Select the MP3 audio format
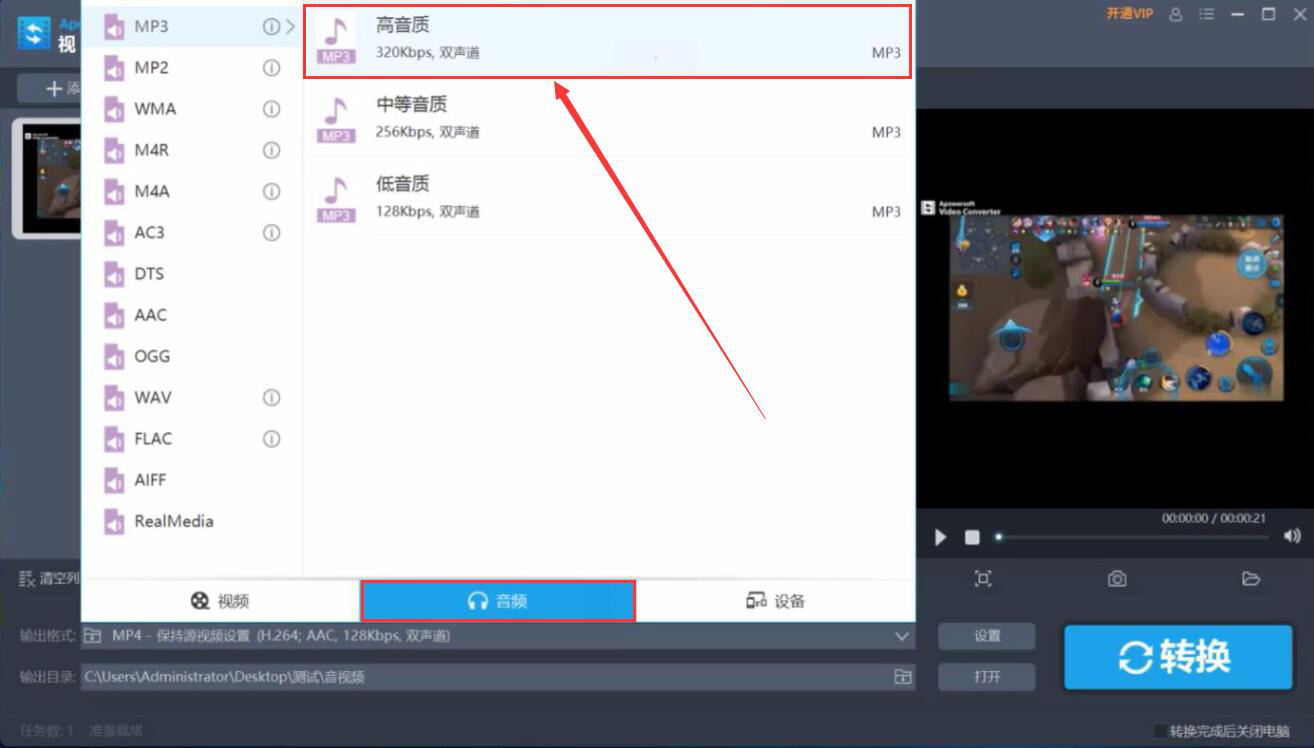Image resolution: width=1314 pixels, height=748 pixels. click(191, 27)
